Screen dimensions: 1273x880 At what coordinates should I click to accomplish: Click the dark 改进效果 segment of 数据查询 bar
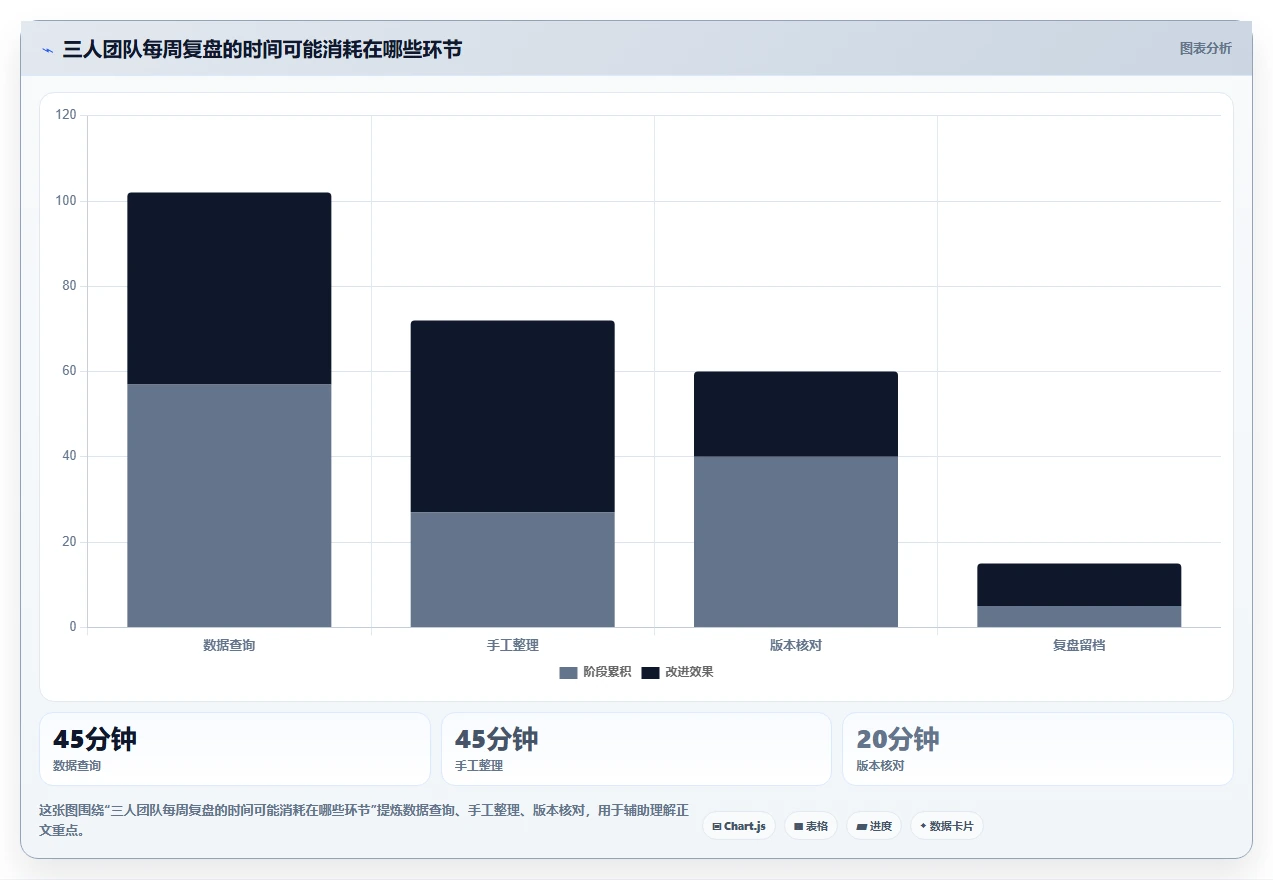tap(229, 288)
